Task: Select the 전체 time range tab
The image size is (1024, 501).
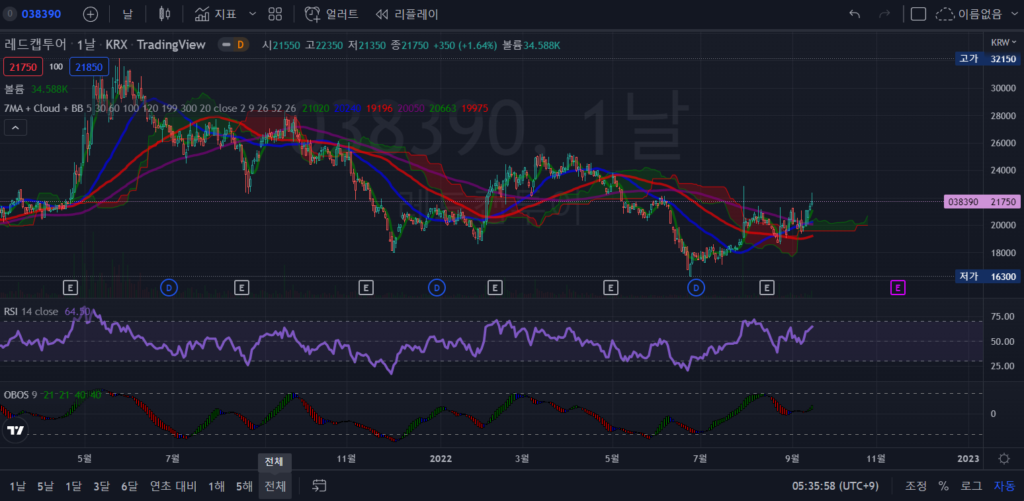Action: [274, 485]
